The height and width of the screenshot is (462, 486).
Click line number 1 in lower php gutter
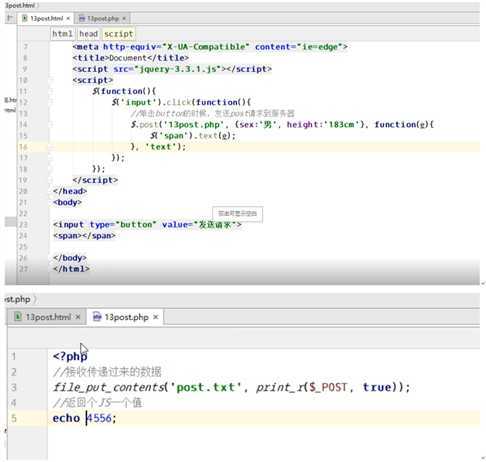click(14, 356)
